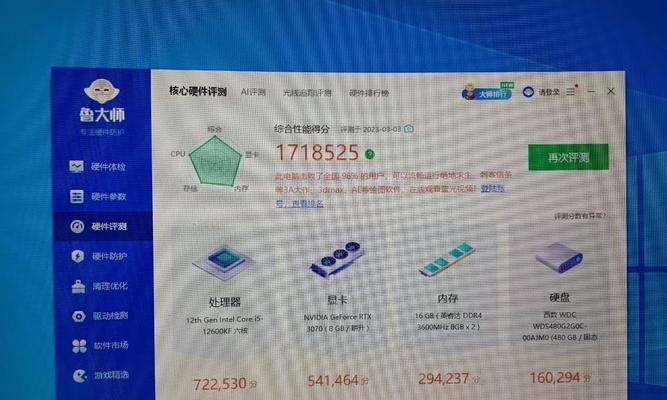The image size is (667, 400).
Task: Minimize the 鲁大师 window
Action: point(591,91)
